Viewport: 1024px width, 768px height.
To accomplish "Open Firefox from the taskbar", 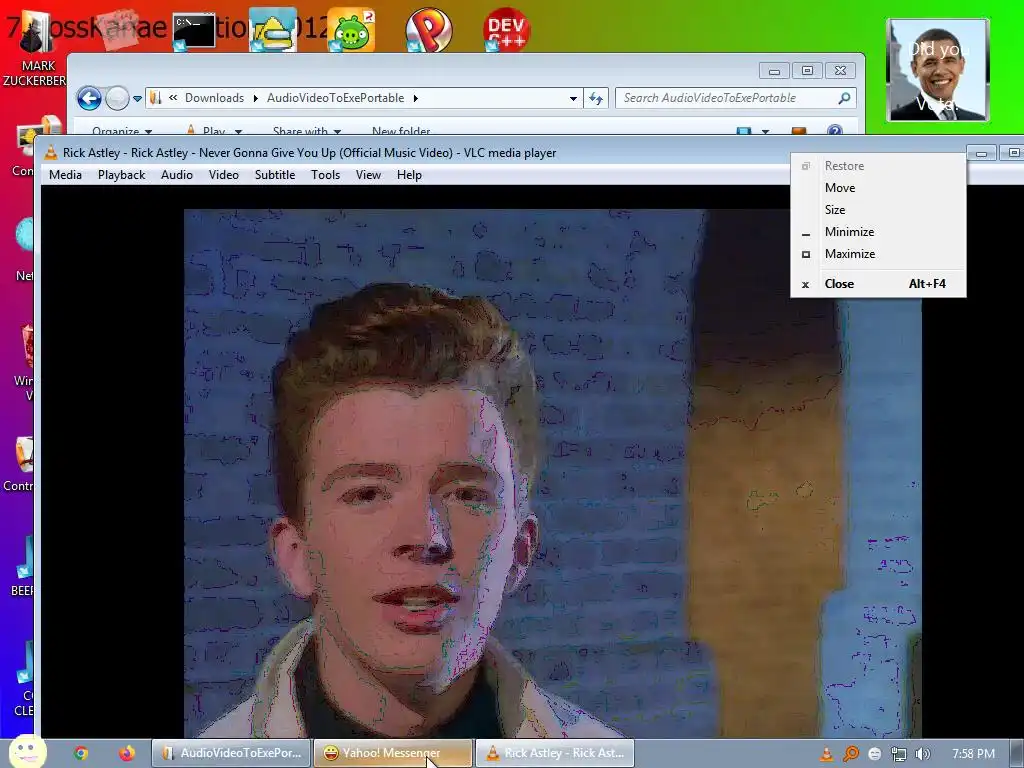I will (x=127, y=753).
